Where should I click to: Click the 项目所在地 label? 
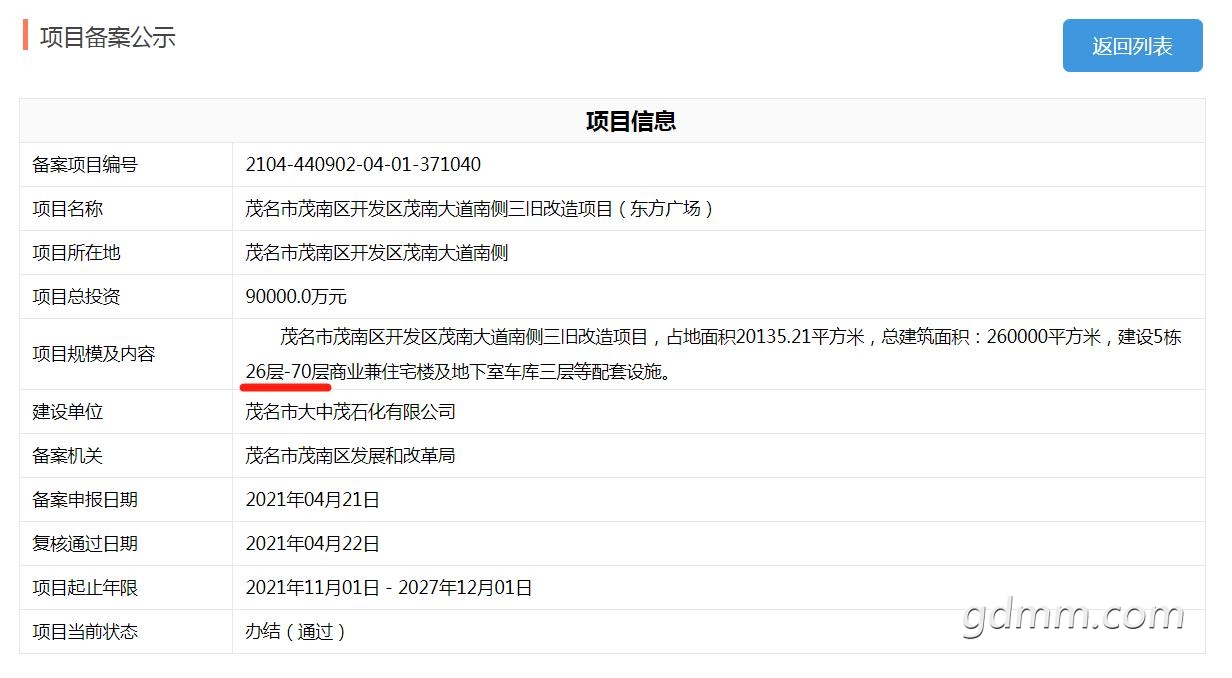[x=76, y=253]
